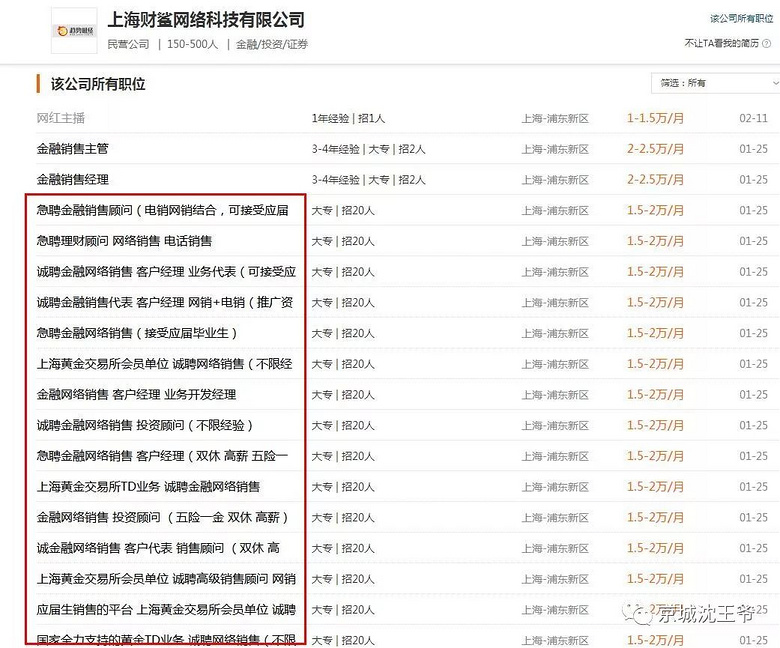Click 不让TA看我的简历 option

click(722, 44)
